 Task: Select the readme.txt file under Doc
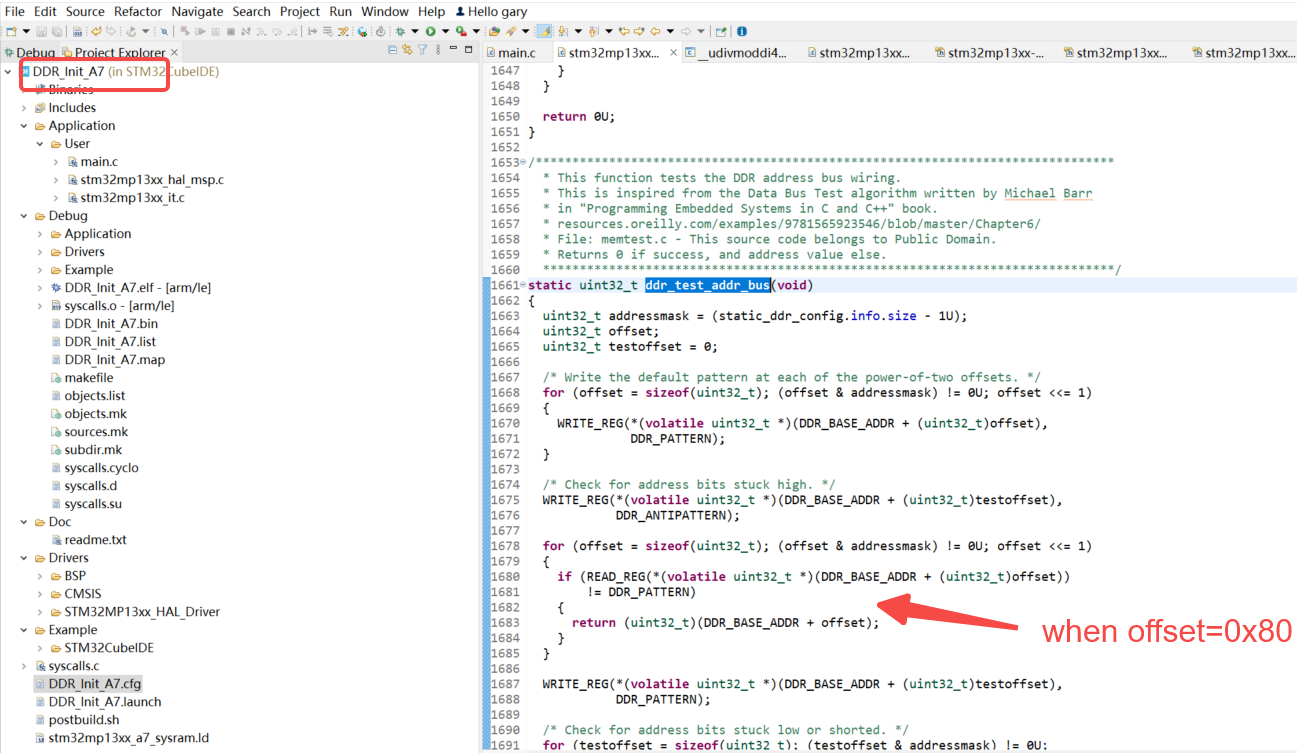click(x=96, y=540)
